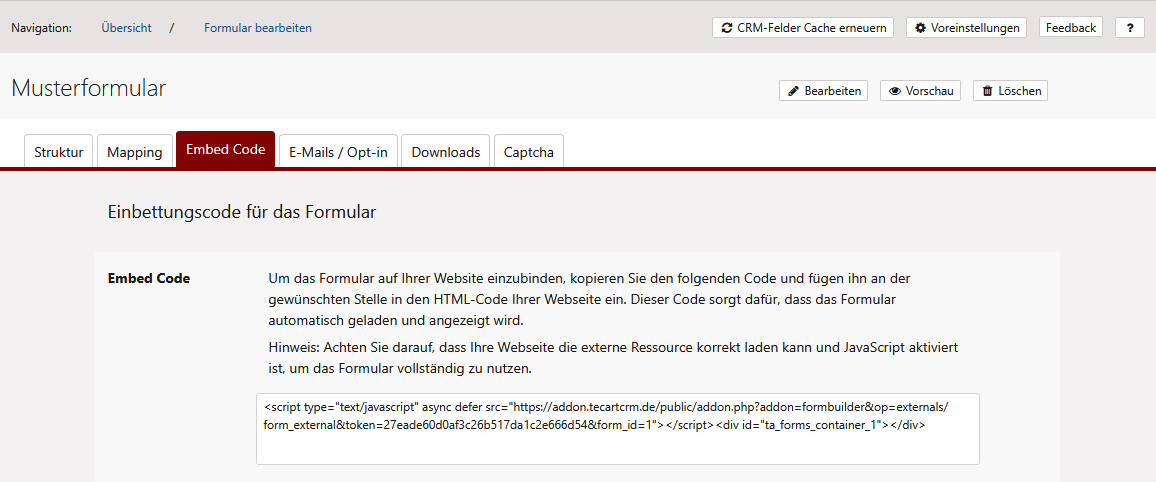Switch to the Struktur tab
Screen dimensions: 1156x482
pos(59,152)
